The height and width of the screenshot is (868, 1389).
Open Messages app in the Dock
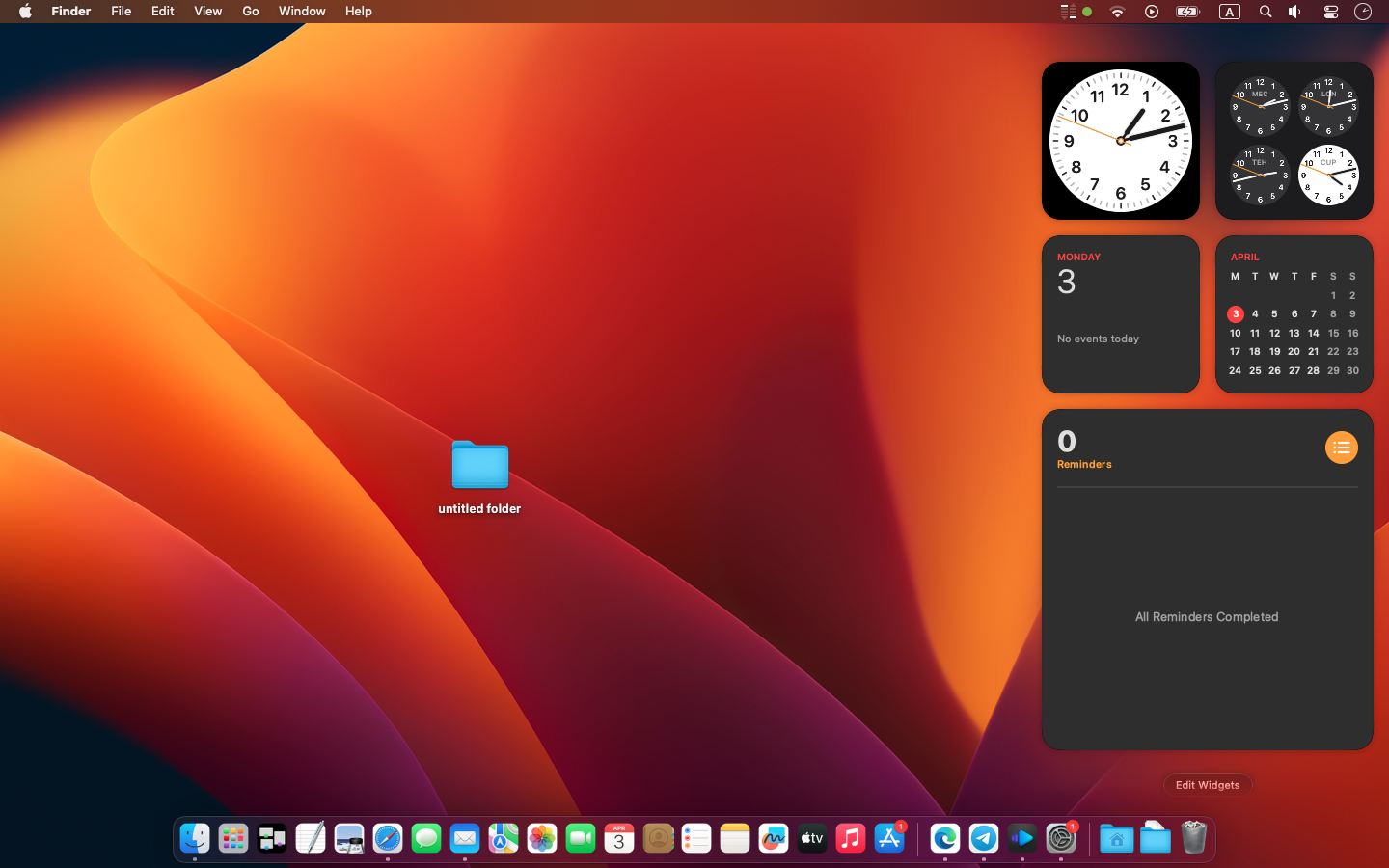point(426,838)
